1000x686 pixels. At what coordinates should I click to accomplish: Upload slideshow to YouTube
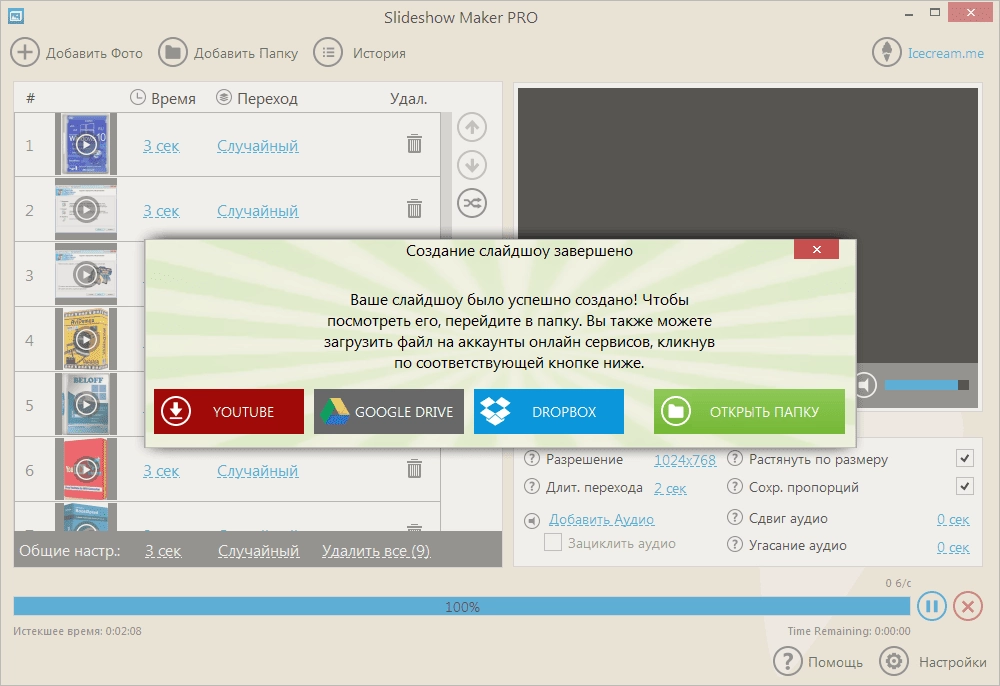click(229, 412)
